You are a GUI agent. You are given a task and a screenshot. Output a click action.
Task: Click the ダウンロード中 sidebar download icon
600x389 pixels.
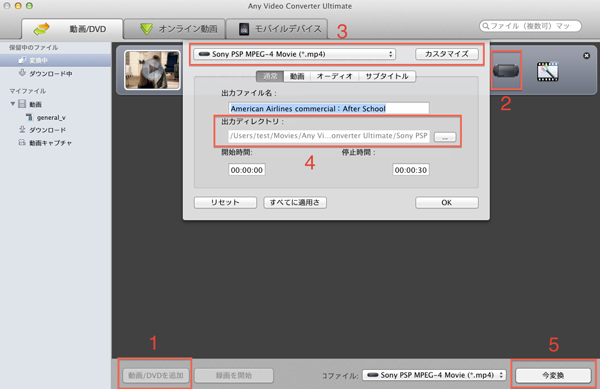tap(22, 73)
